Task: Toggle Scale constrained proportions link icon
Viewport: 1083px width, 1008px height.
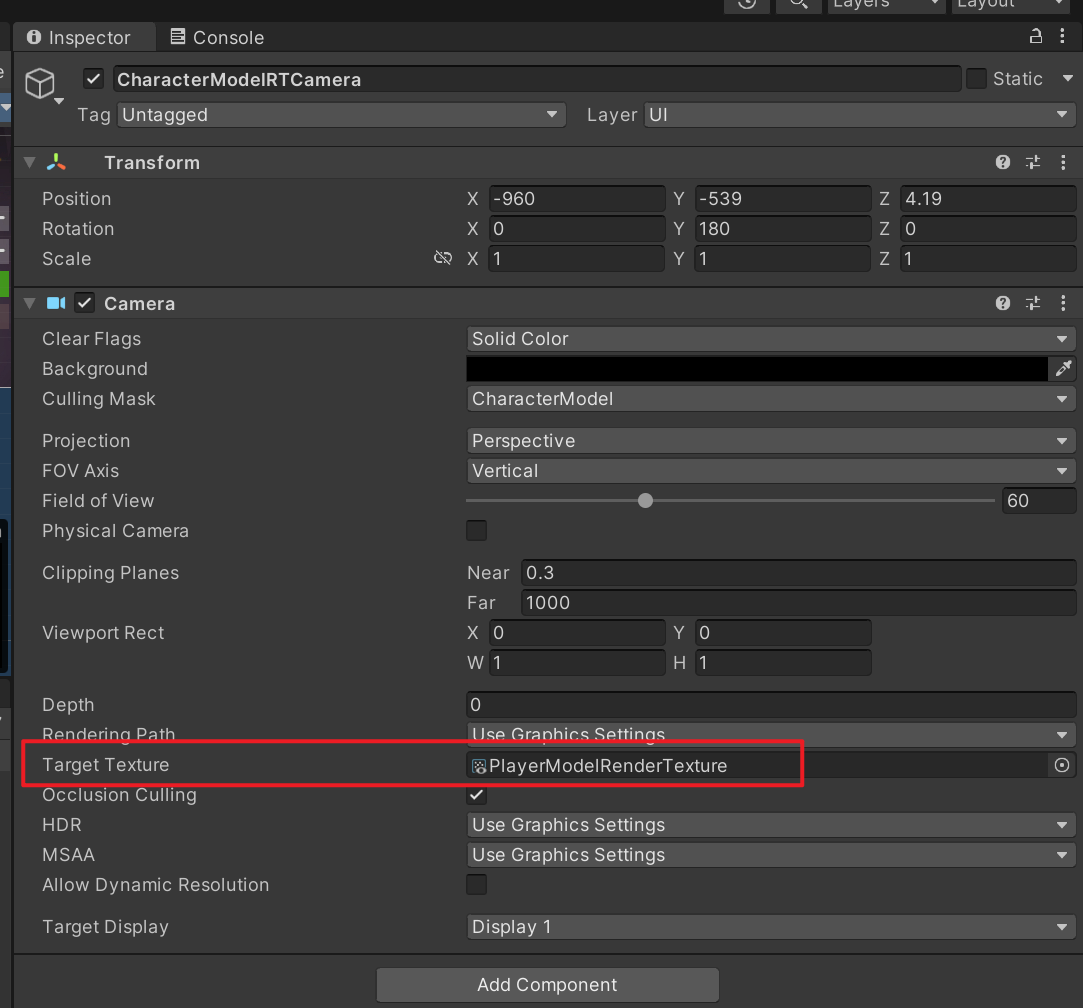Action: [x=443, y=259]
